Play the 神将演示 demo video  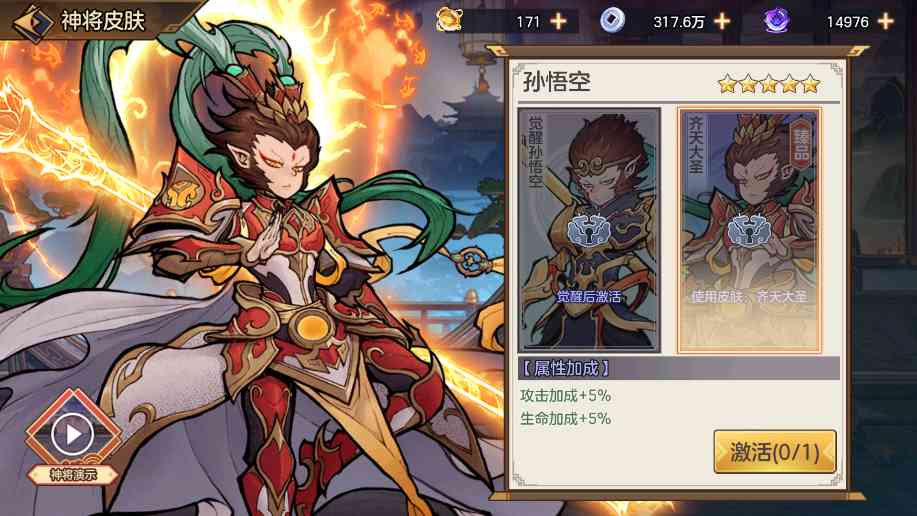point(73,434)
